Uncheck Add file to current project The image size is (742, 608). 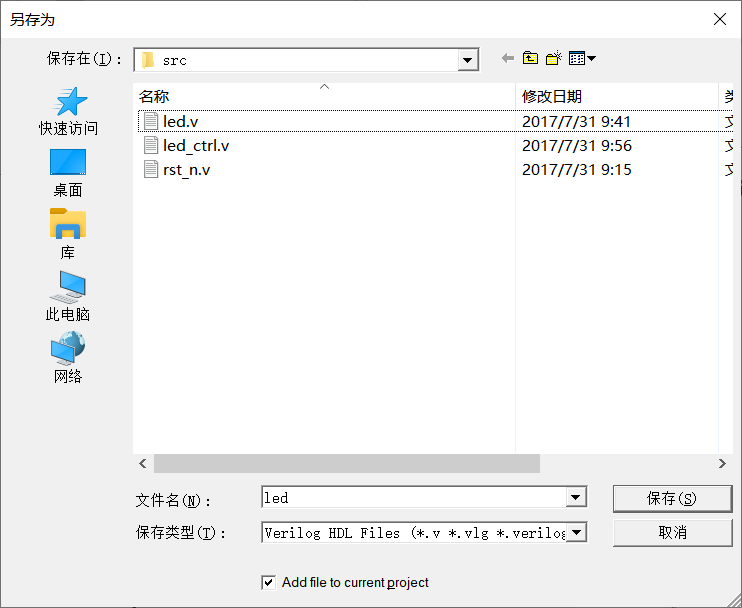click(268, 582)
